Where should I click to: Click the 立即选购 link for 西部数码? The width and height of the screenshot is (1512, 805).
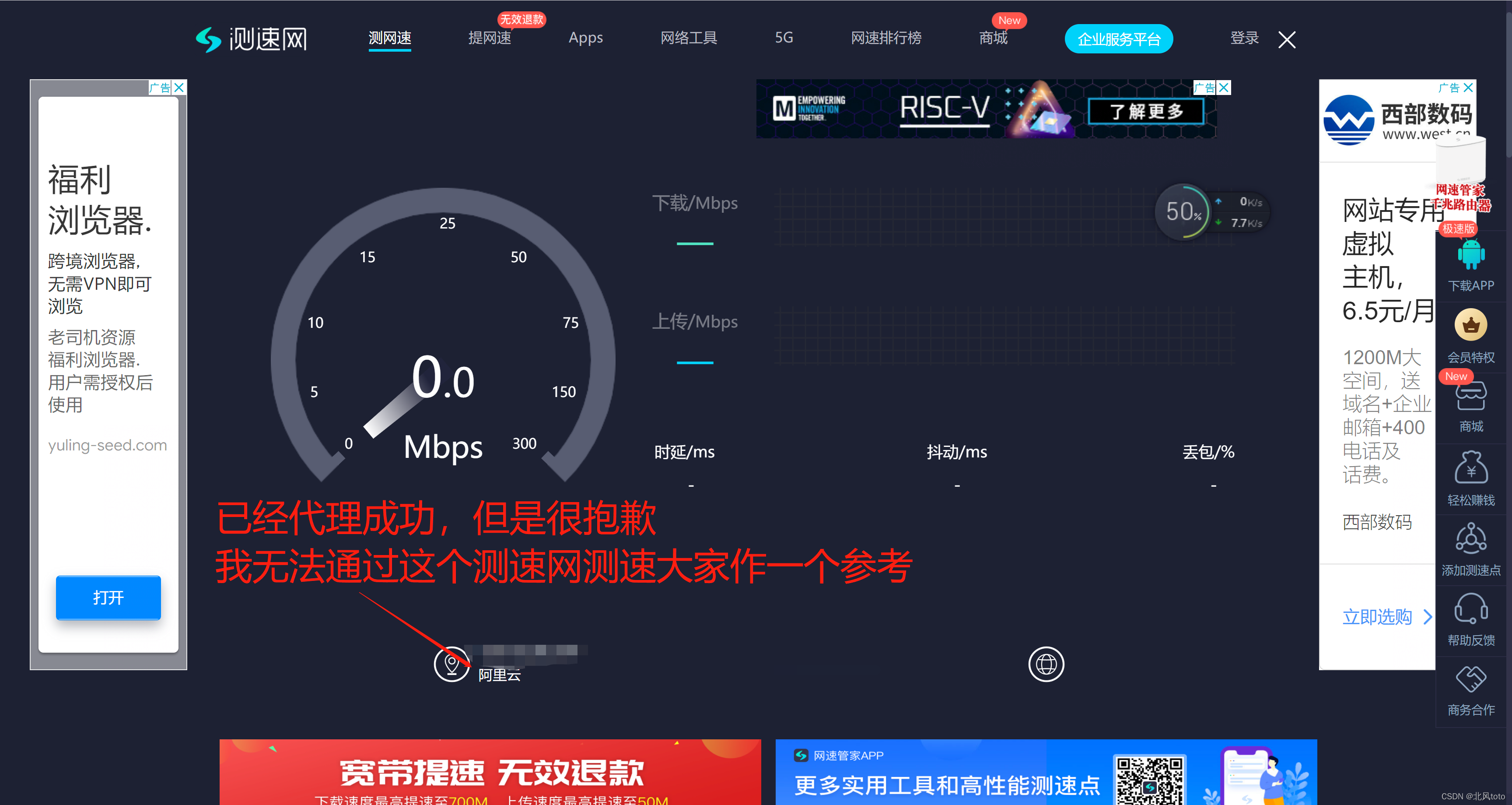(x=1376, y=617)
